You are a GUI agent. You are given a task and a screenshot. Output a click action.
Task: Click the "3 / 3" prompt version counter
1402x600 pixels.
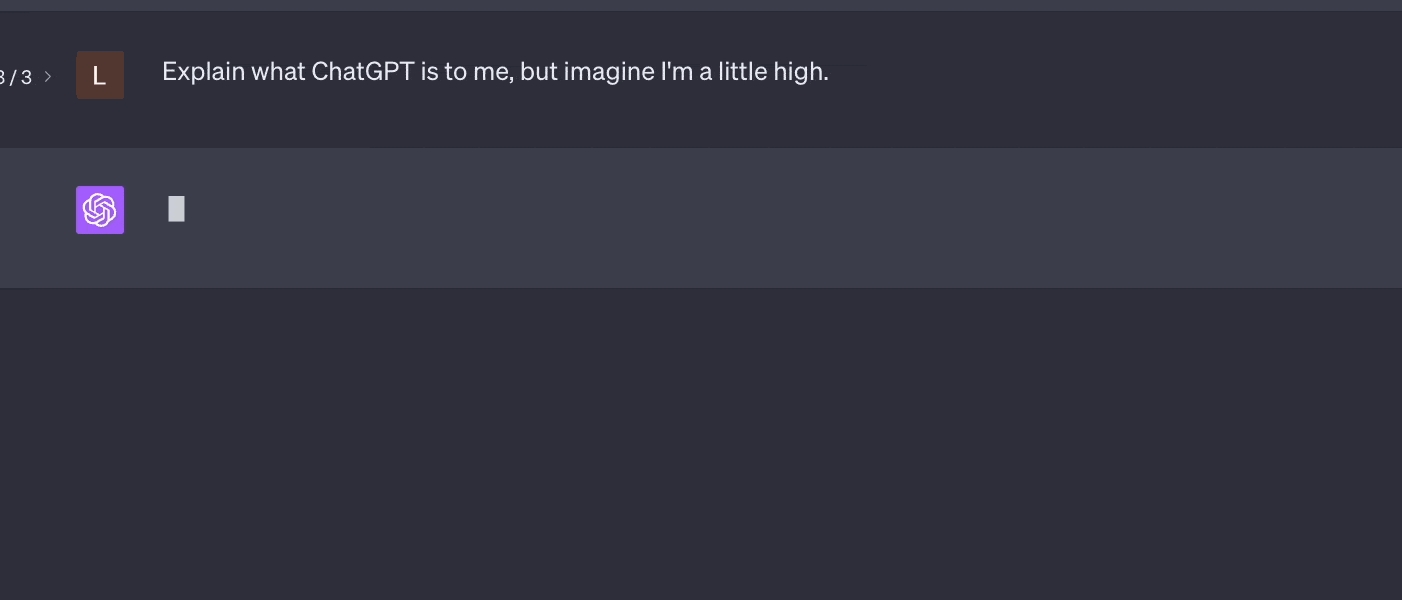[16, 77]
